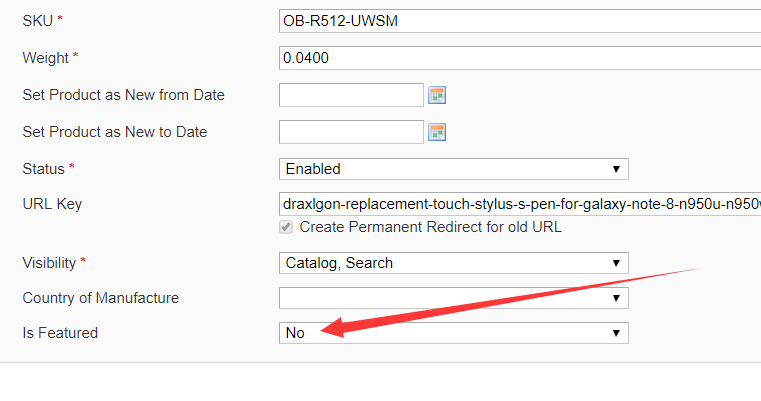The width and height of the screenshot is (761, 401).
Task: Click into the URL Key text field
Action: [x=519, y=204]
